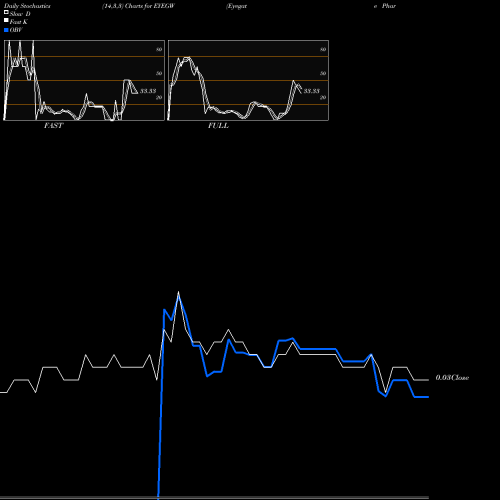Click the '0.03 Close' price label

[452, 378]
